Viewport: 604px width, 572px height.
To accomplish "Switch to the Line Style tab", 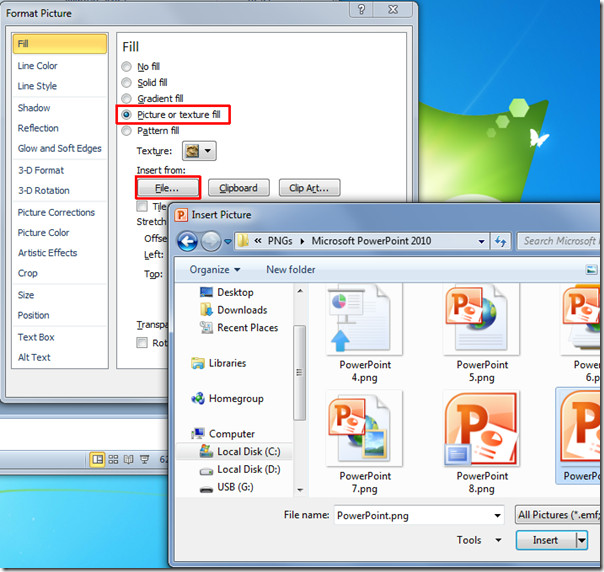I will coord(37,86).
